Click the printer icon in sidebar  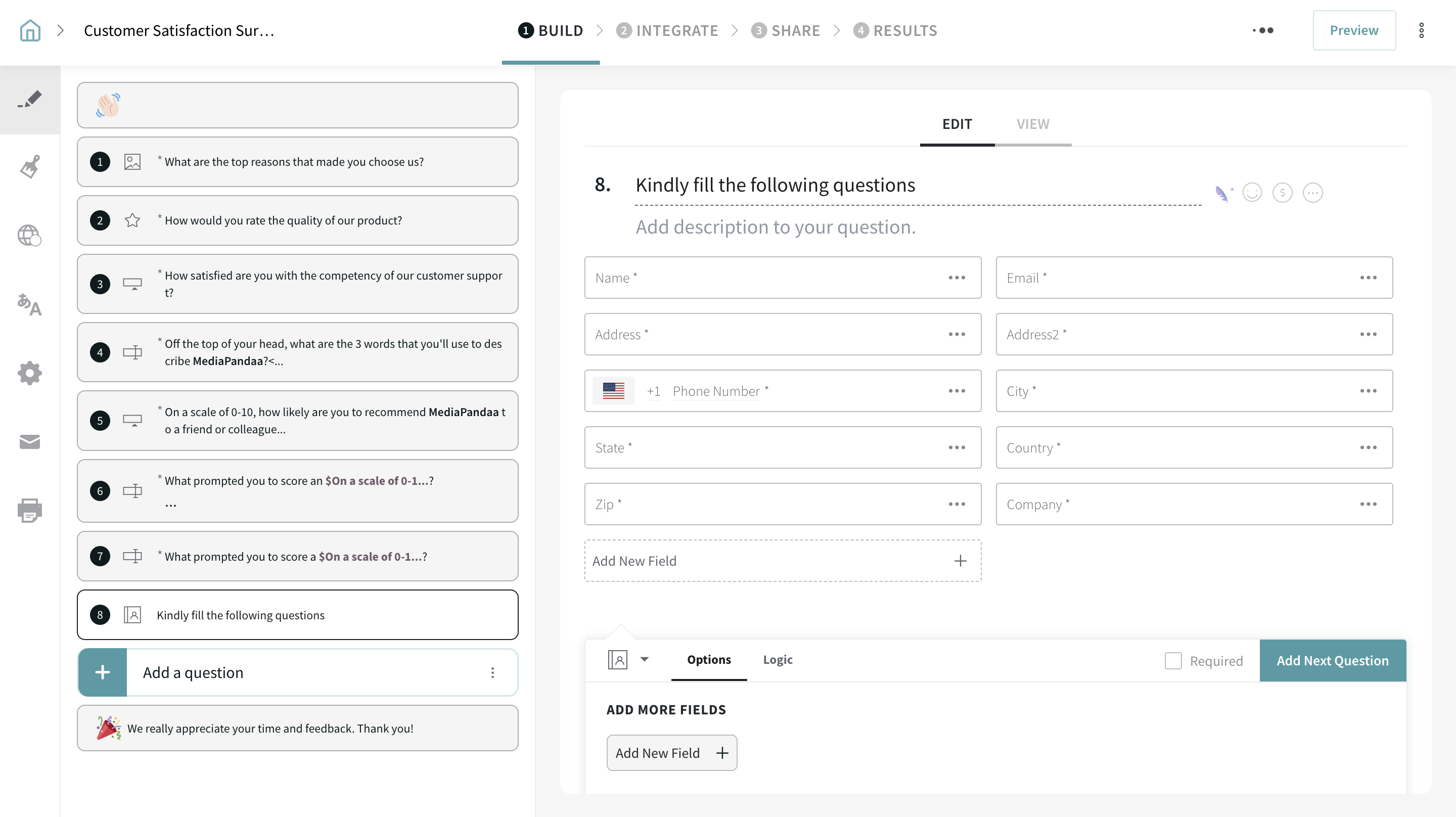30,510
